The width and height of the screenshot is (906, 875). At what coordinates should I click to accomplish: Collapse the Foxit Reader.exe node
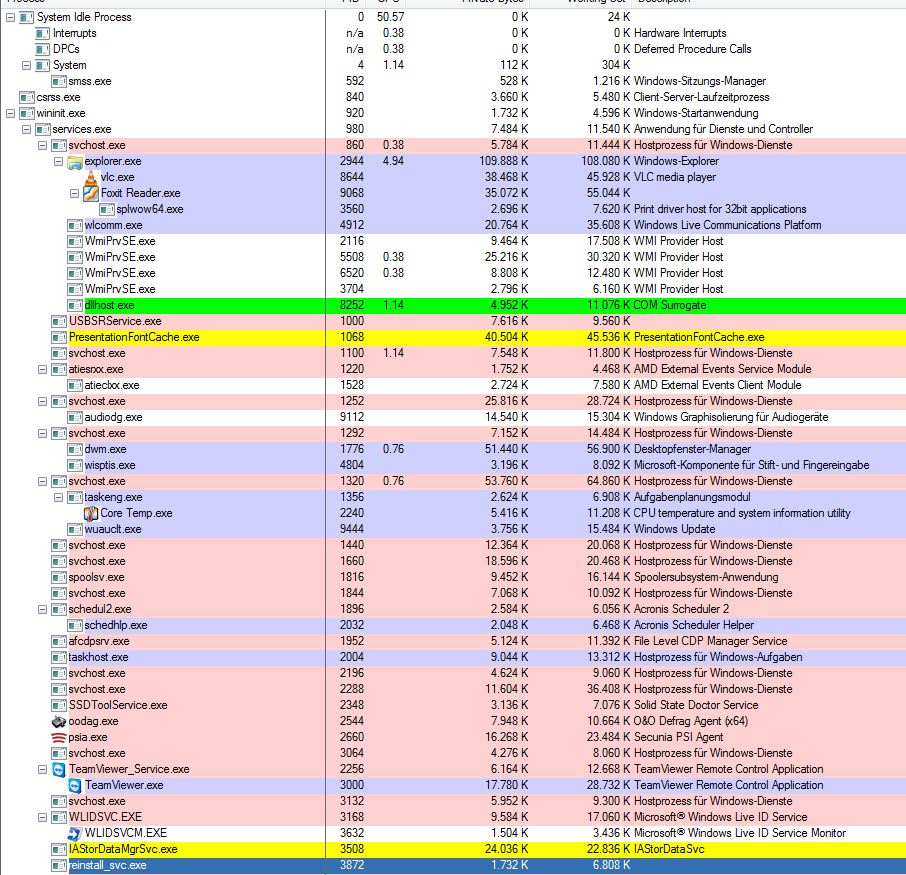[x=75, y=193]
